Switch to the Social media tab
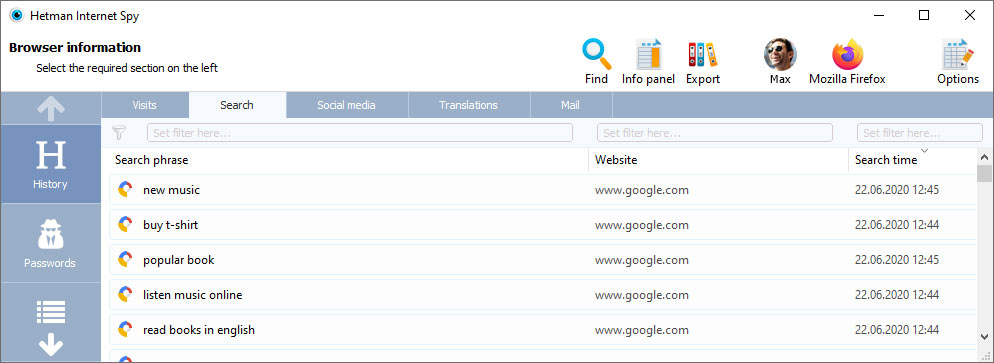The height and width of the screenshot is (363, 994). click(346, 105)
